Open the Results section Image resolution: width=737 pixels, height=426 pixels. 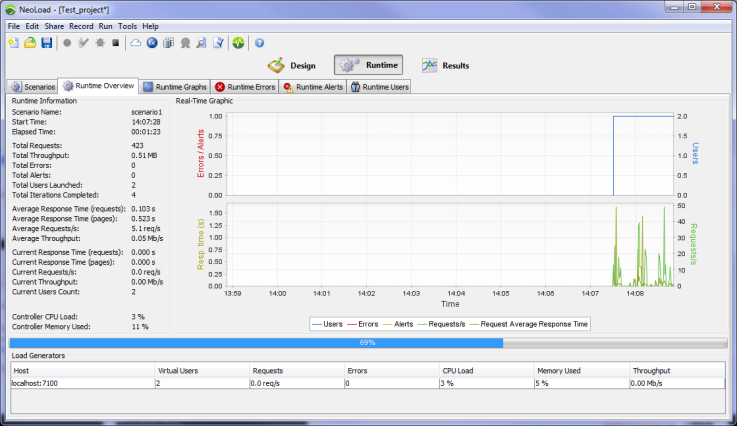pyautogui.click(x=445, y=66)
